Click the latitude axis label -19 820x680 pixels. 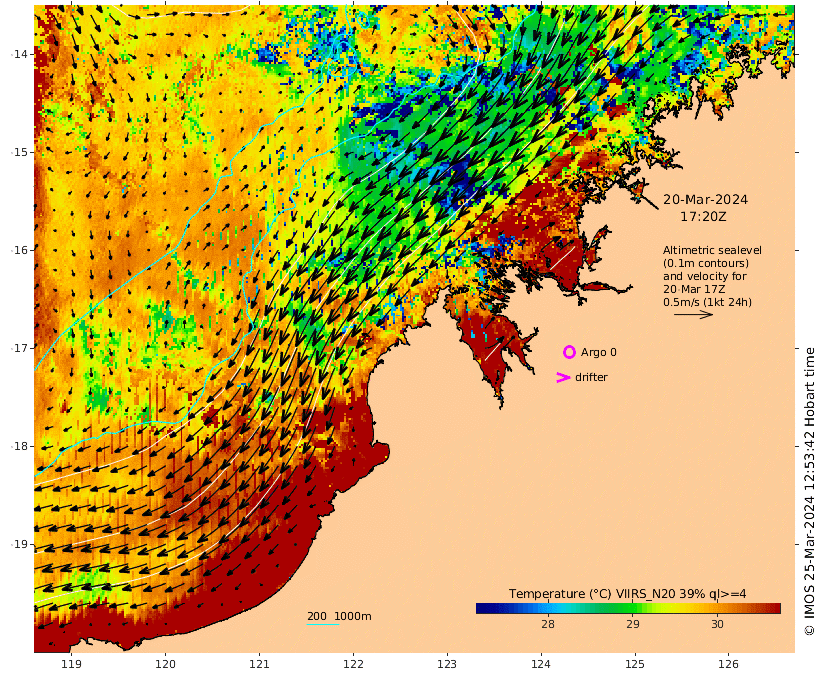[x=18, y=544]
